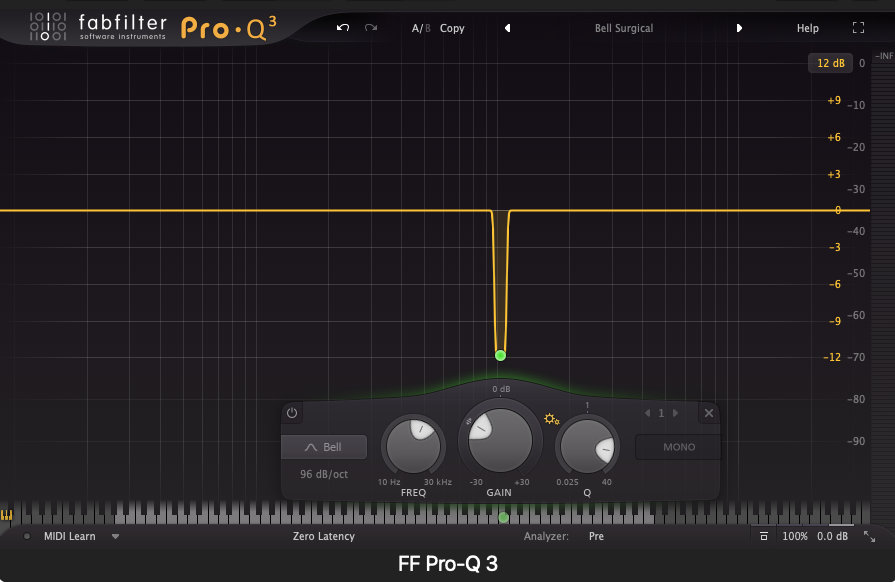The height and width of the screenshot is (582, 895).
Task: Toggle the A/B comparison state
Action: click(x=421, y=28)
